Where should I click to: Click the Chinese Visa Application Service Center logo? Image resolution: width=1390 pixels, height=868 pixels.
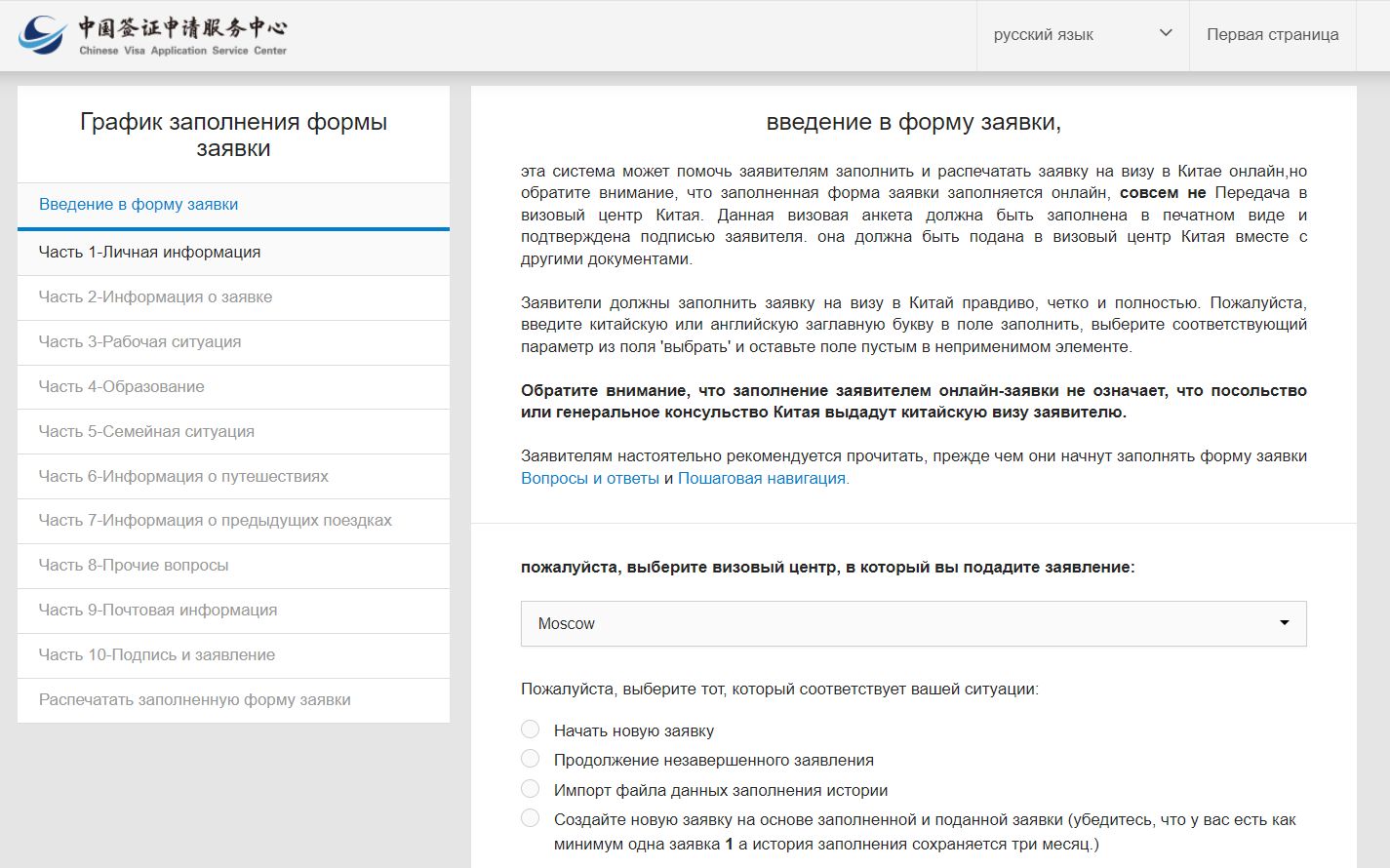click(153, 35)
